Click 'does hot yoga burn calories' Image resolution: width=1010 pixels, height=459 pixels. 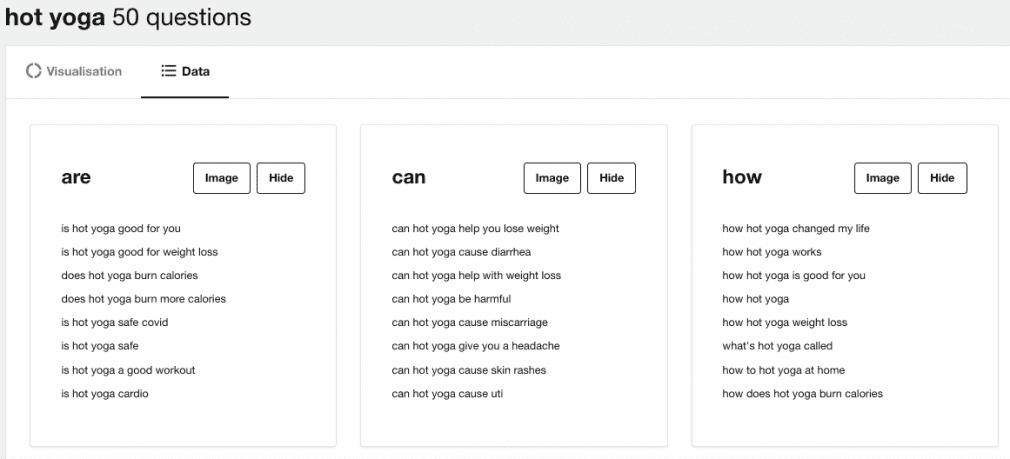[x=129, y=276]
